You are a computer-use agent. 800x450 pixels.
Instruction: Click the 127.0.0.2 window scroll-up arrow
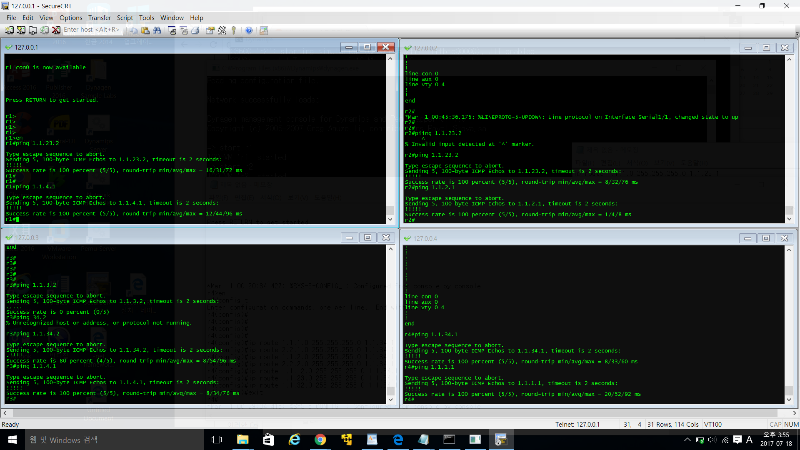789,60
